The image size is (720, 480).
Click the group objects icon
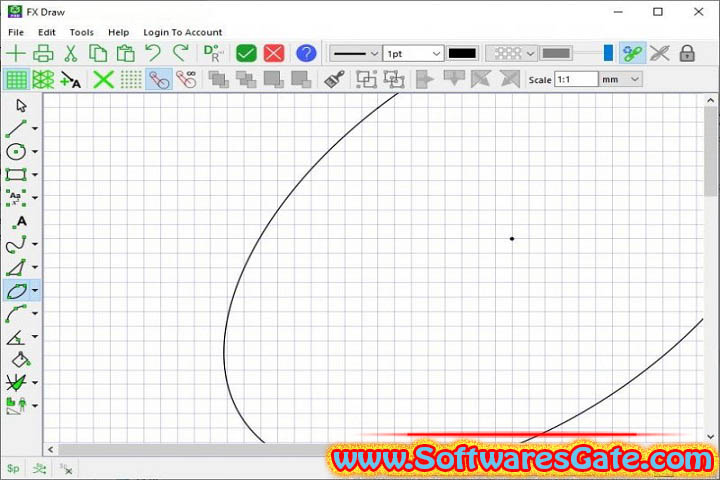tap(366, 79)
